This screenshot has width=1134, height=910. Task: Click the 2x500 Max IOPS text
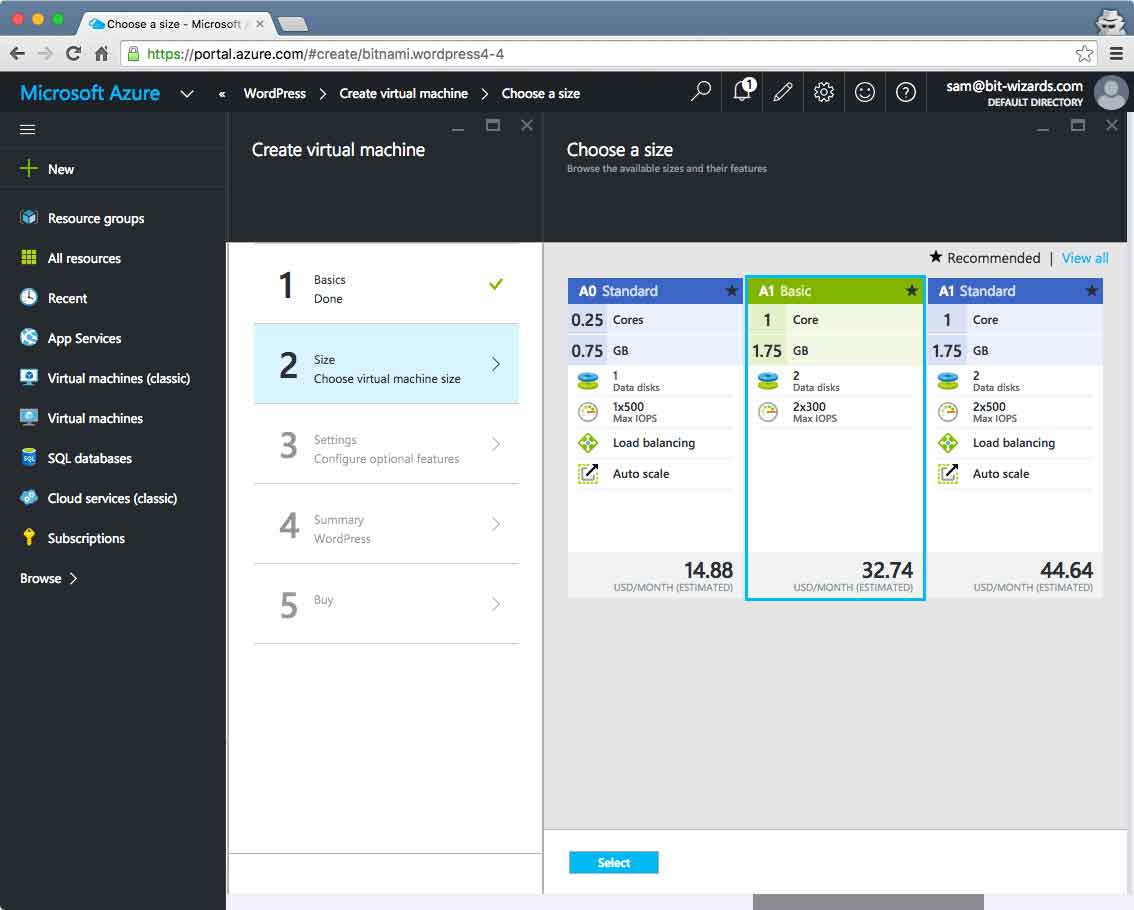coord(994,412)
